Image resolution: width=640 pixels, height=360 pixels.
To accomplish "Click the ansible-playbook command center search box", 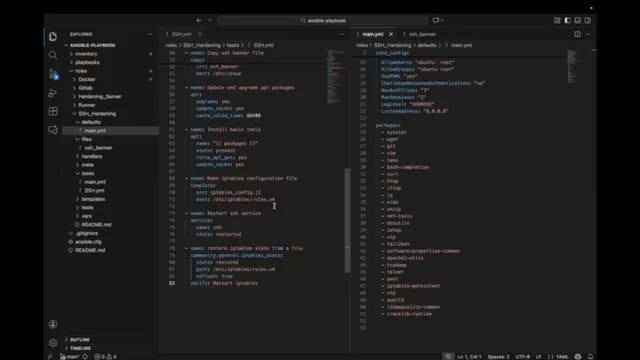I will pyautogui.click(x=322, y=20).
